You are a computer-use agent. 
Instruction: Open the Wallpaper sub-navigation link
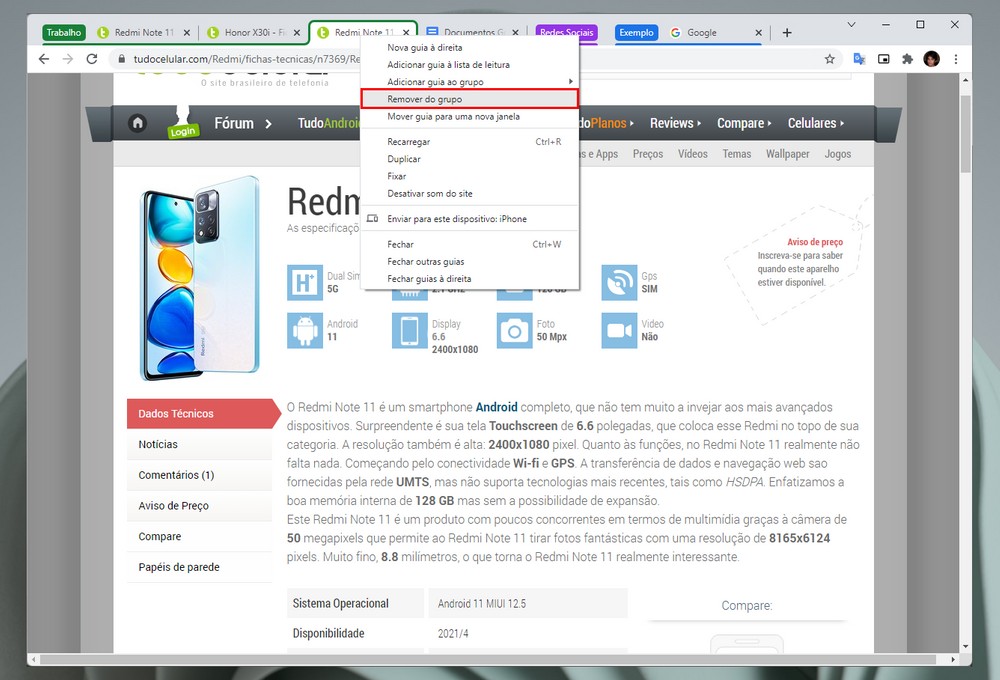click(788, 154)
